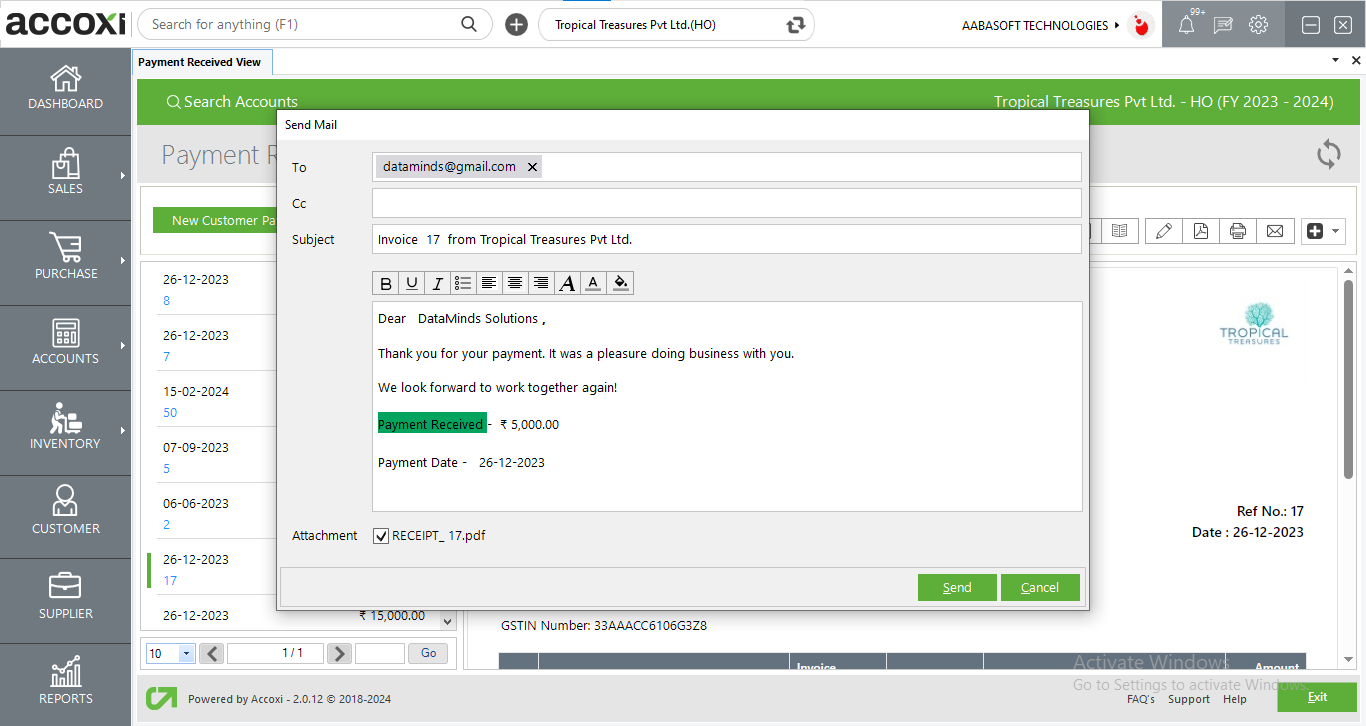Export the payment receipt as PDF
The image size is (1366, 726).
pyautogui.click(x=1200, y=230)
